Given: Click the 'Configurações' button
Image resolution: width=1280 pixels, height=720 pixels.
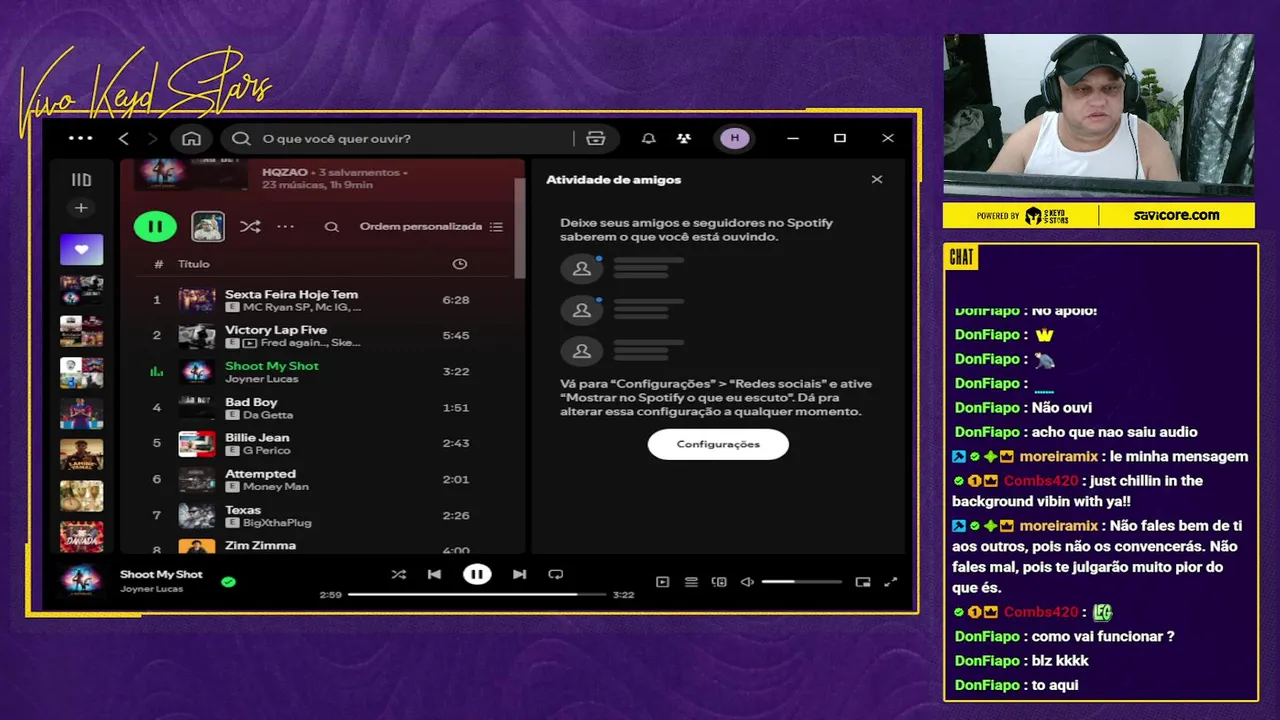Looking at the screenshot, I should pyautogui.click(x=718, y=444).
